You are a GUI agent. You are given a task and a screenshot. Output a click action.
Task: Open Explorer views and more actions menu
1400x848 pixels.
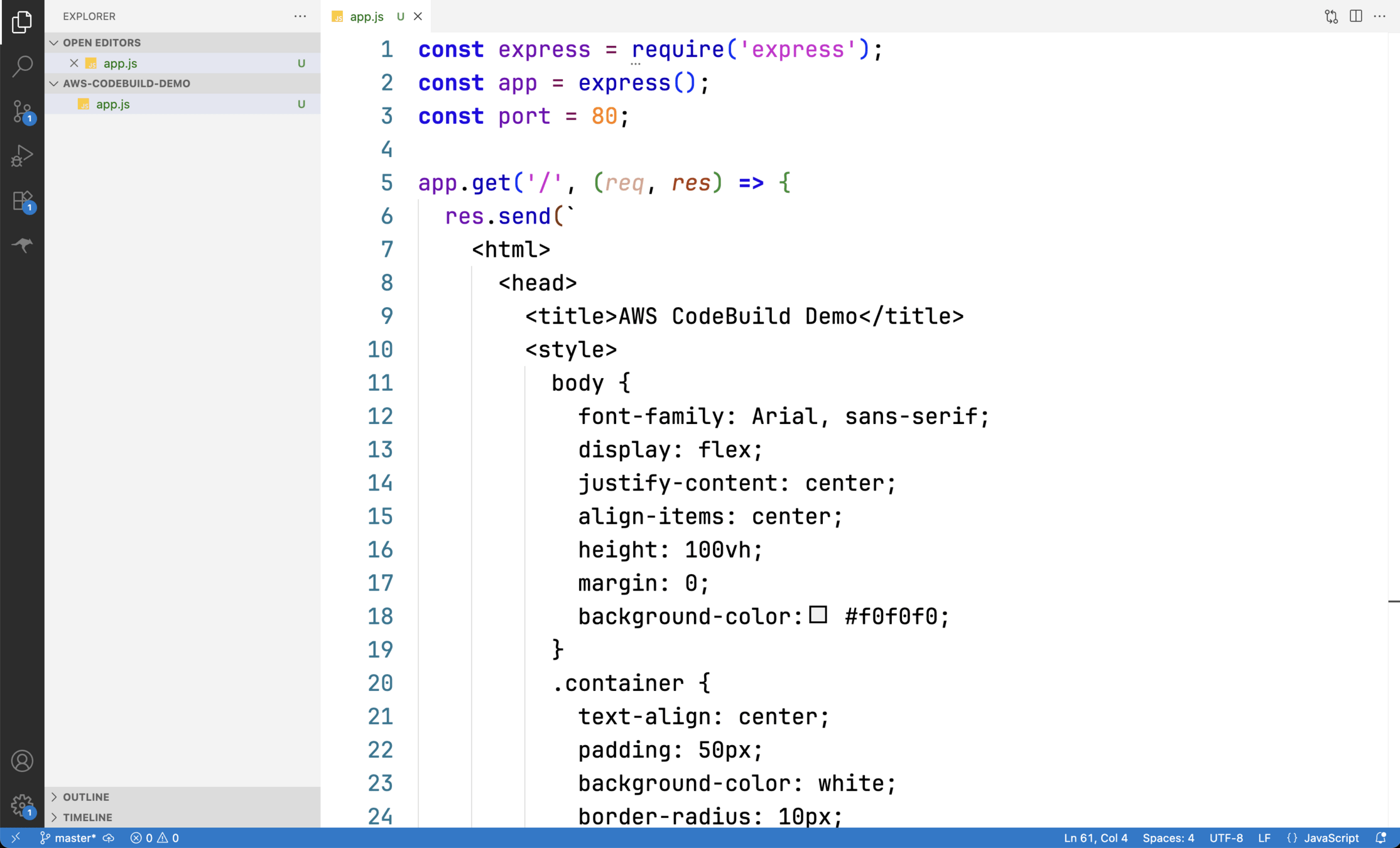[300, 16]
